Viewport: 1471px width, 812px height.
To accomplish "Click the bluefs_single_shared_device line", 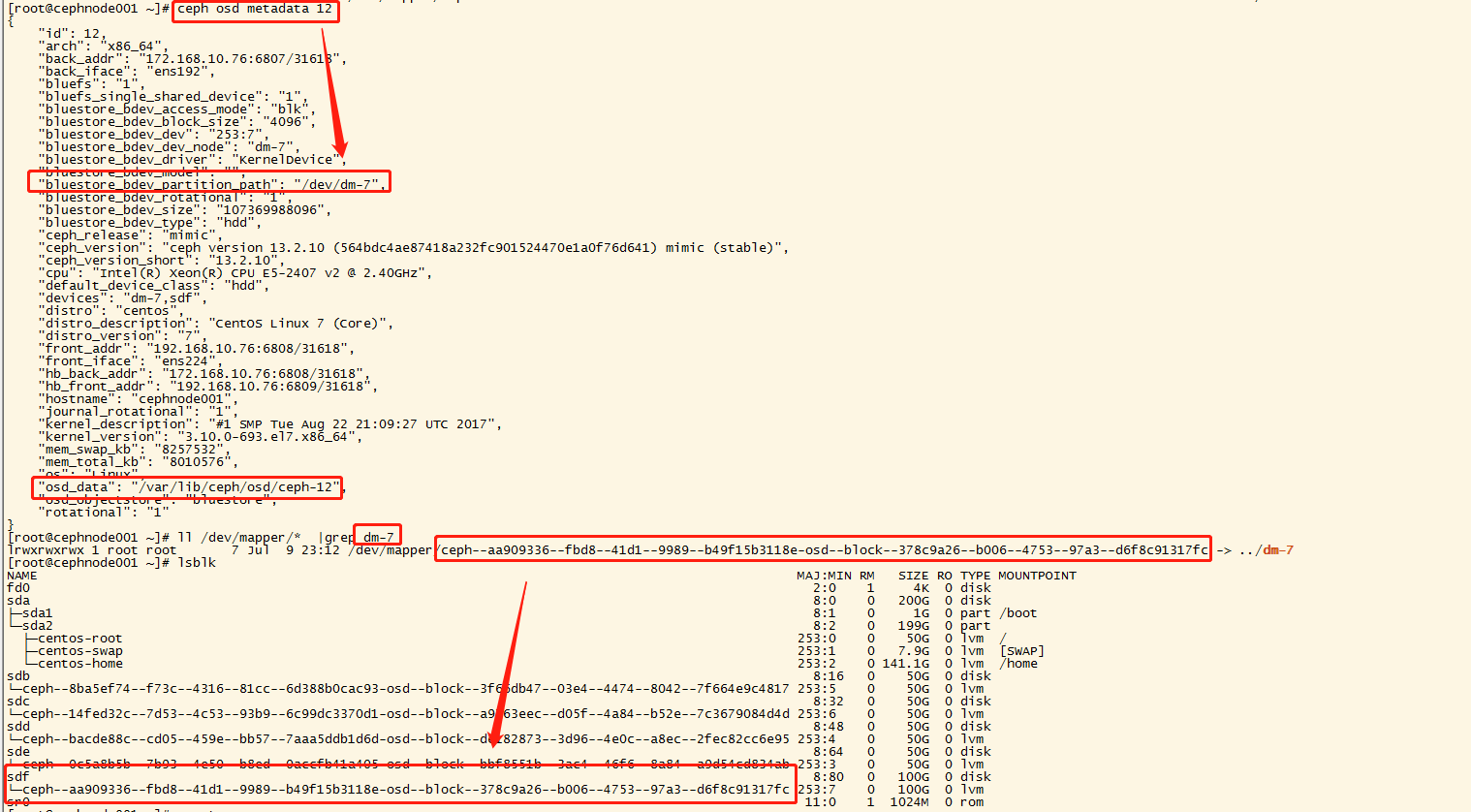I will (173, 97).
